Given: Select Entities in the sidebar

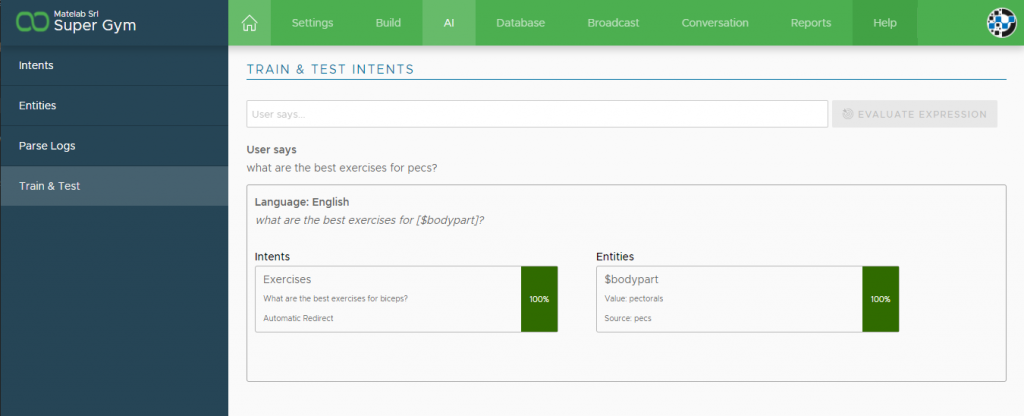Looking at the screenshot, I should coord(114,106).
